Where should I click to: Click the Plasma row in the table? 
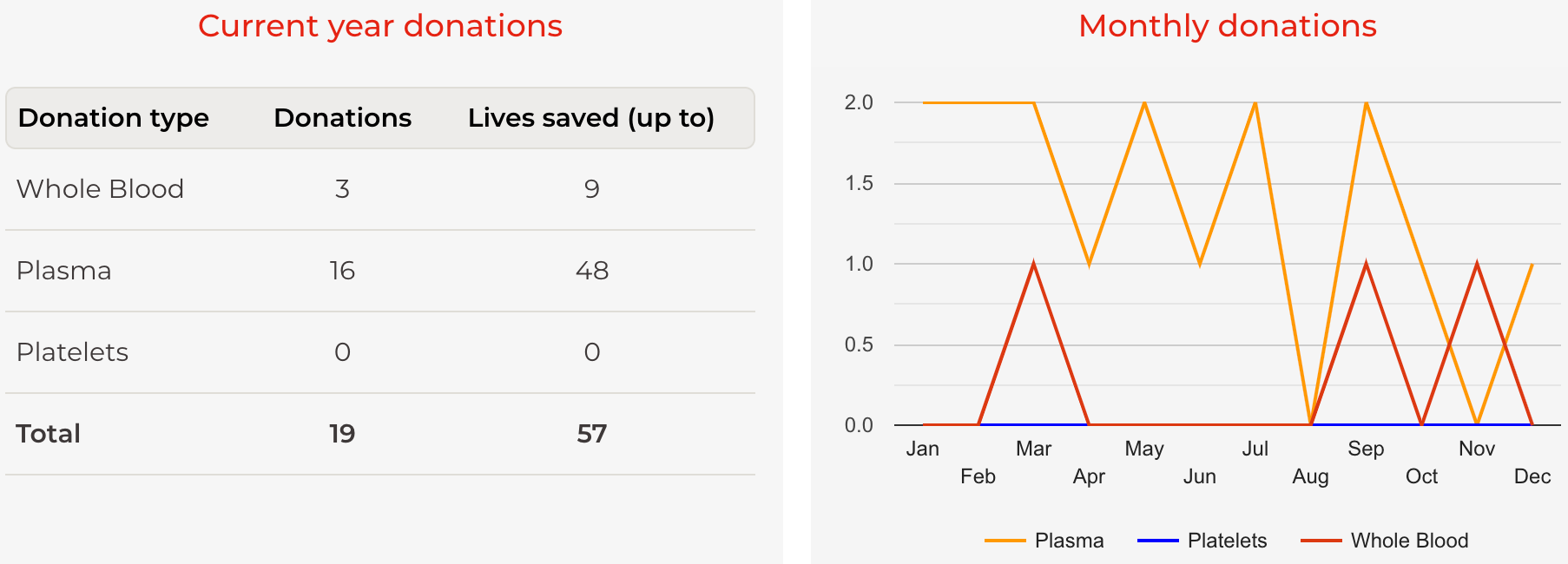click(380, 271)
